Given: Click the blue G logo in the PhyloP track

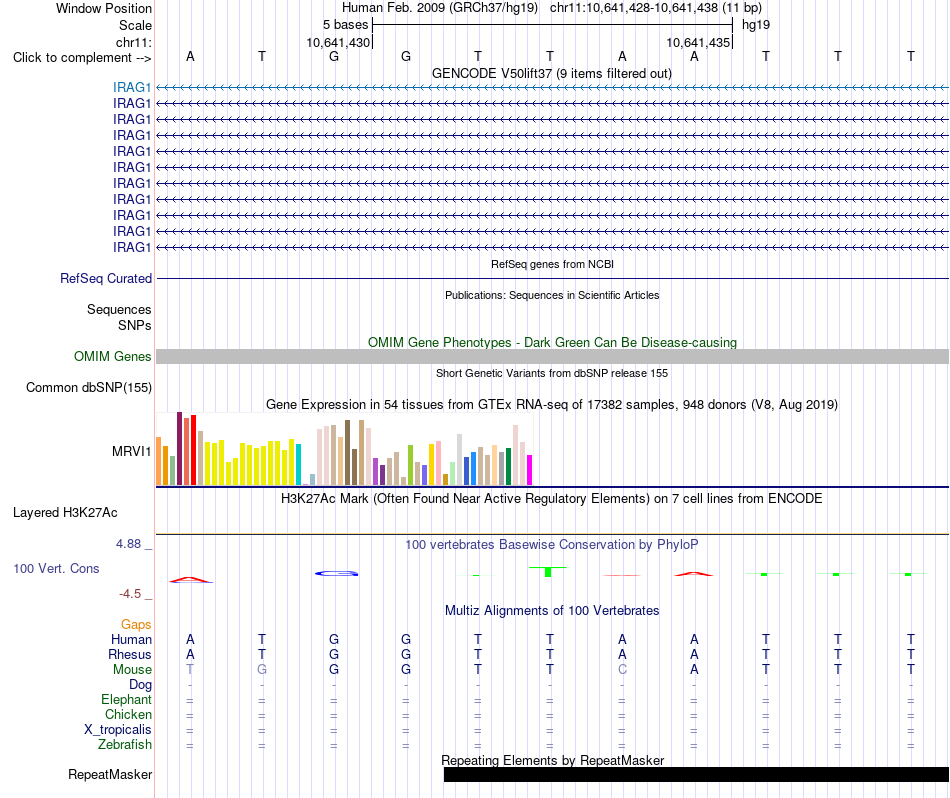Looking at the screenshot, I should click(x=336, y=573).
